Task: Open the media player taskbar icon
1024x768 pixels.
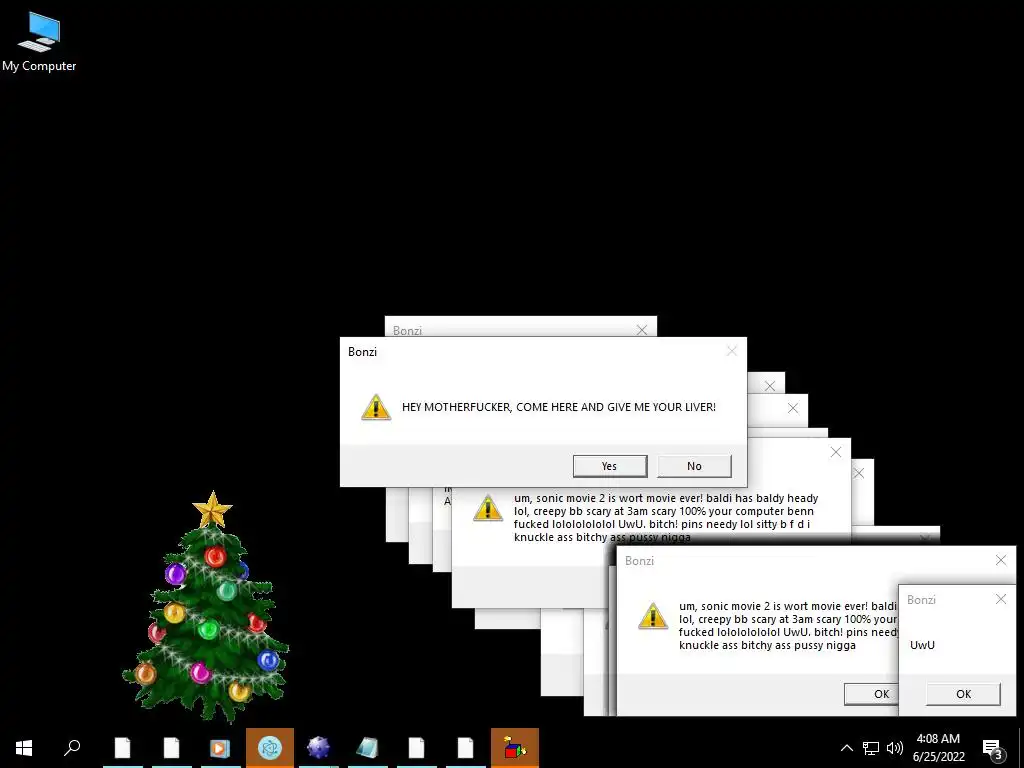Action: pos(220,748)
